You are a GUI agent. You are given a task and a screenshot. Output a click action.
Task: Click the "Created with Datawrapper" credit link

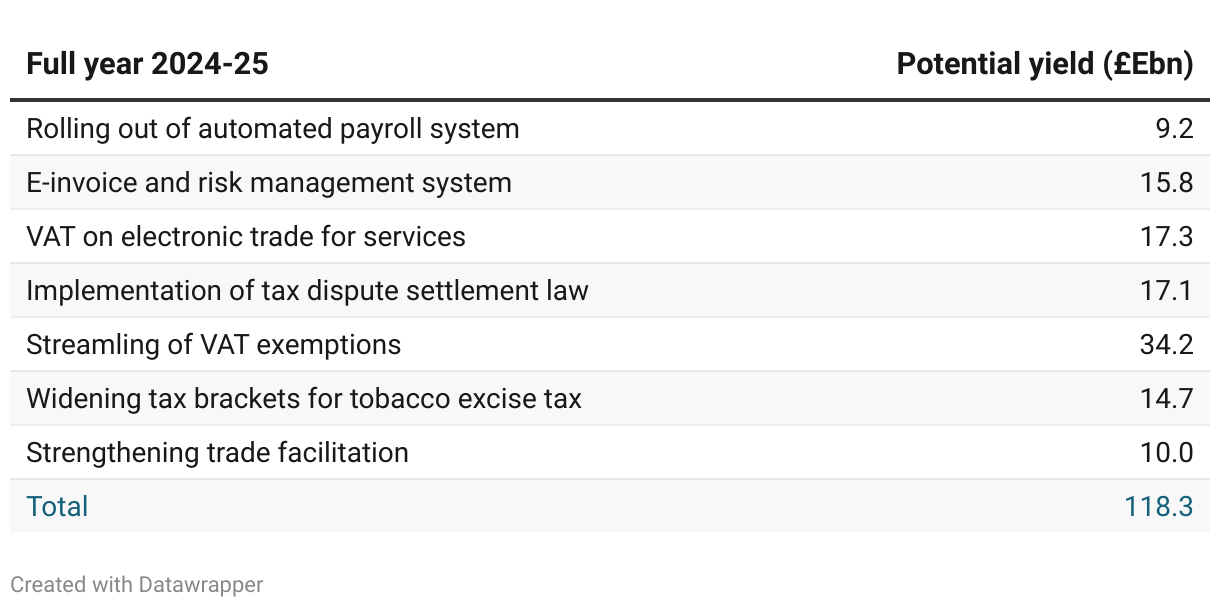[137, 585]
